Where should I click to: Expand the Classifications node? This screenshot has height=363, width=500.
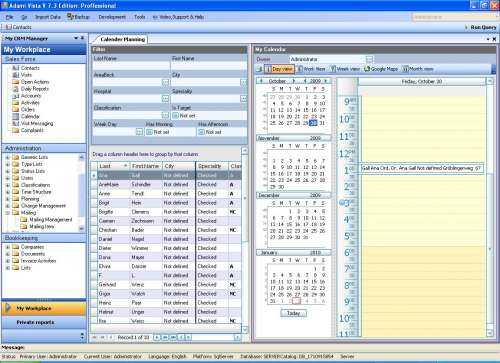pyautogui.click(x=7, y=185)
